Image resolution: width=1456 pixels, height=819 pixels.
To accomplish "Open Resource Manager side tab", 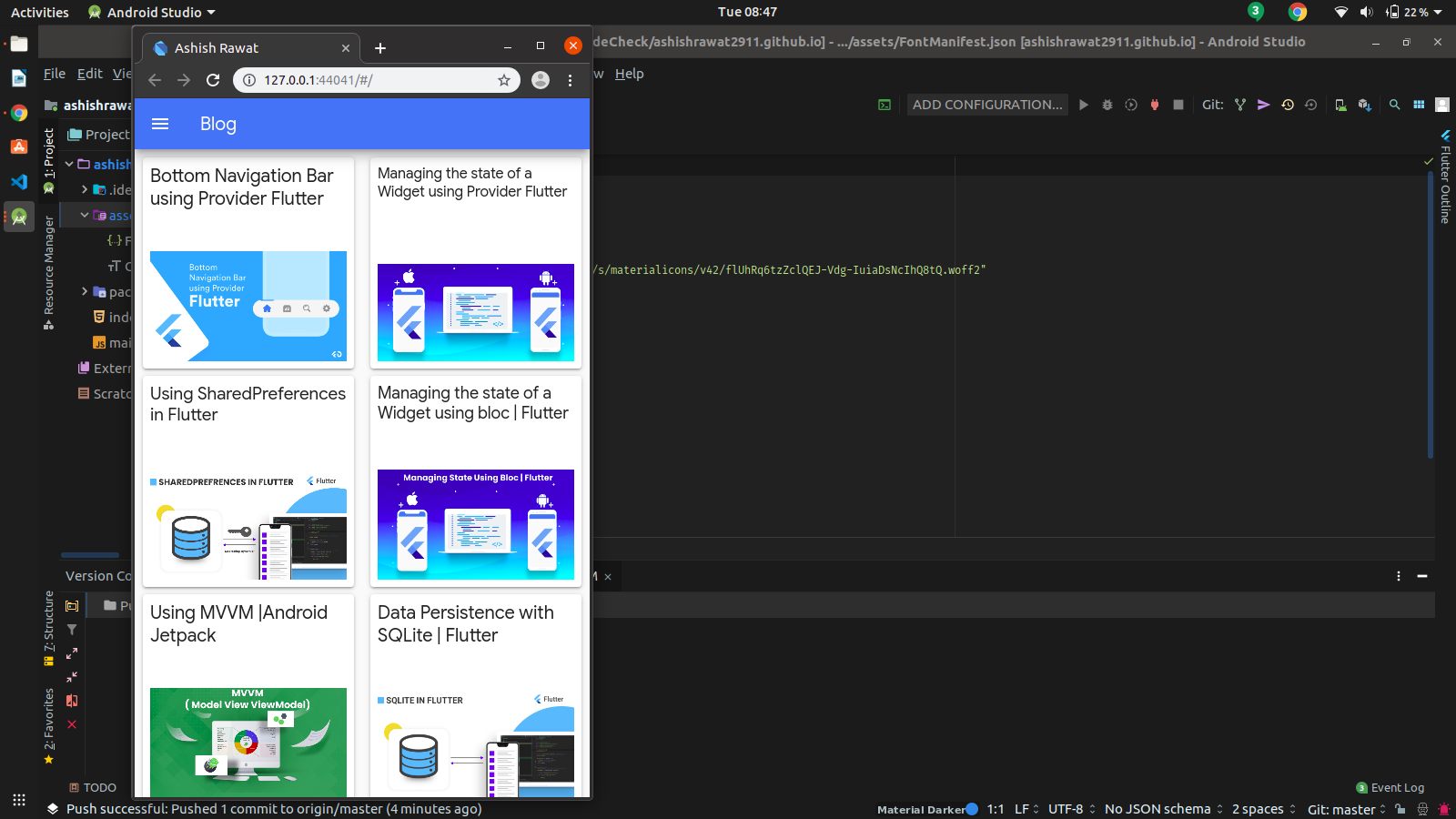I will (49, 273).
